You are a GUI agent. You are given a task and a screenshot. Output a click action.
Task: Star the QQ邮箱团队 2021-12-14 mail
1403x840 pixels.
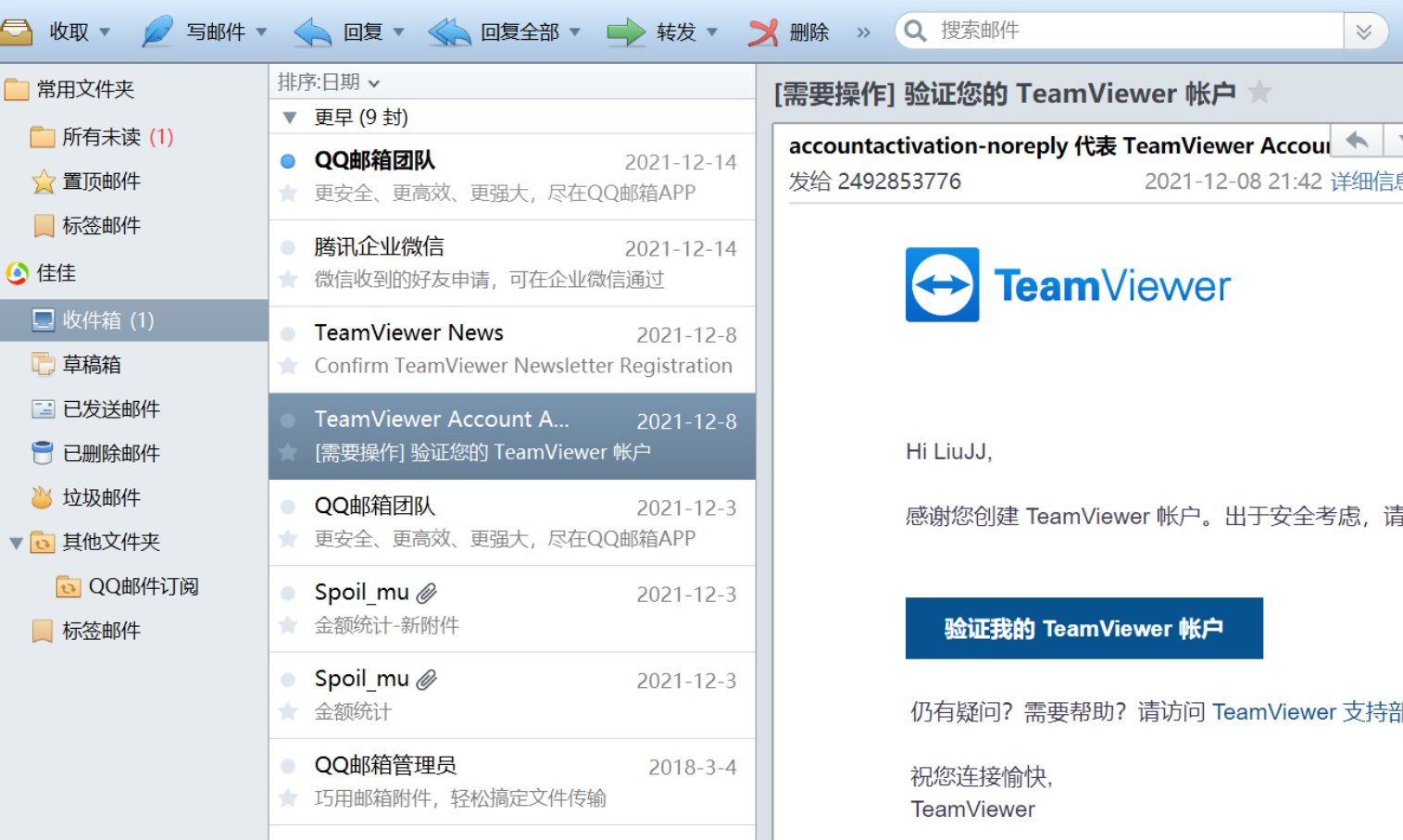pyautogui.click(x=288, y=193)
